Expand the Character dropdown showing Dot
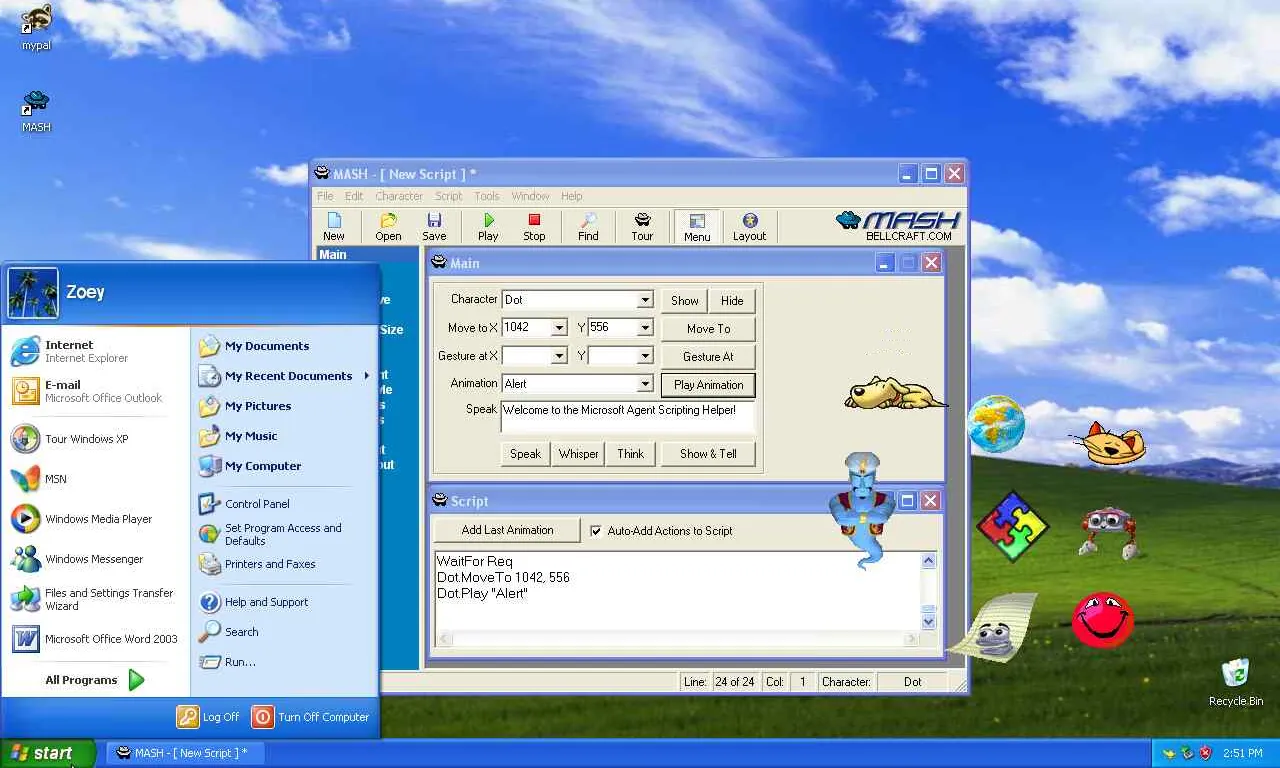1280x768 pixels. 645,300
